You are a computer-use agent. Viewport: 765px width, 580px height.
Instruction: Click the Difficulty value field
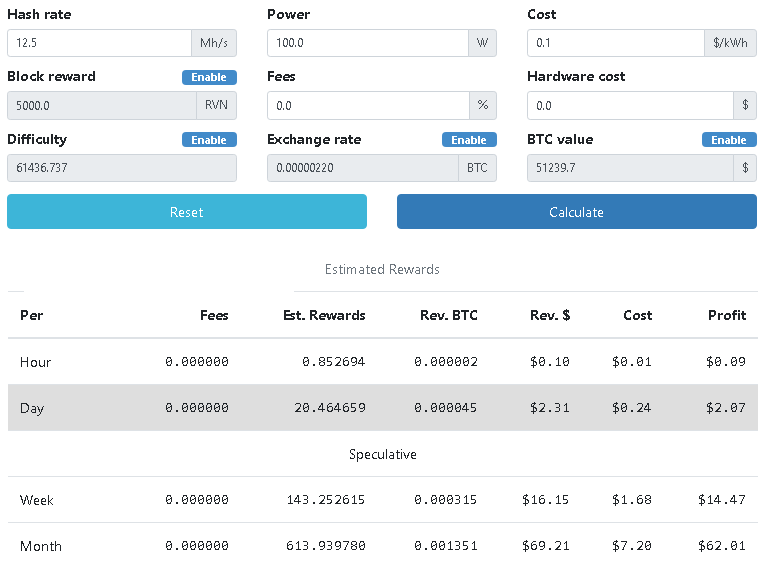pyautogui.click(x=122, y=168)
